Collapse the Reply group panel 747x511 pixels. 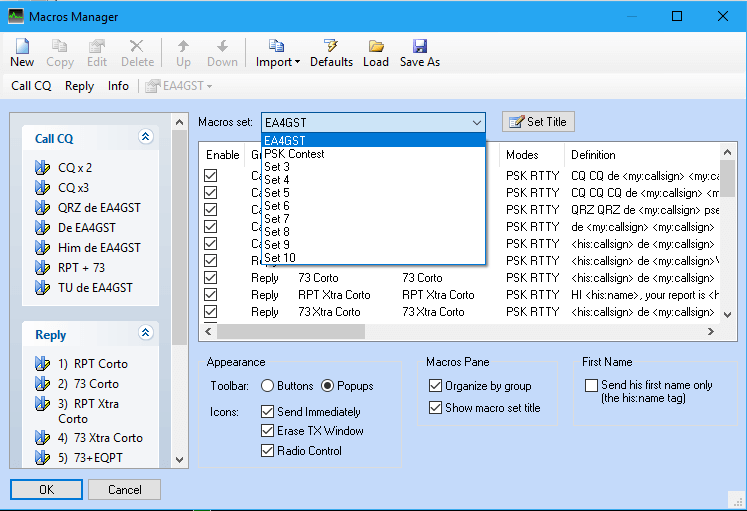point(145,332)
